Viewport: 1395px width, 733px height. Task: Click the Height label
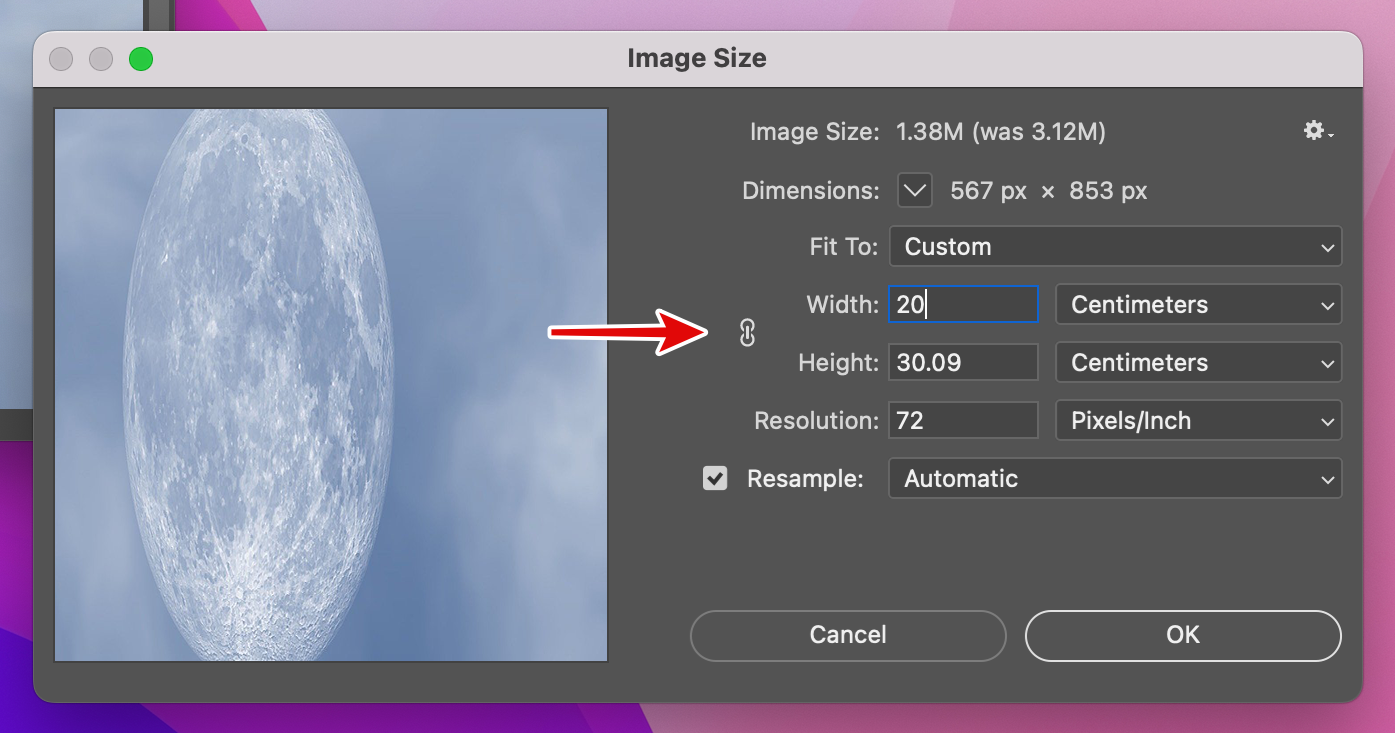839,363
